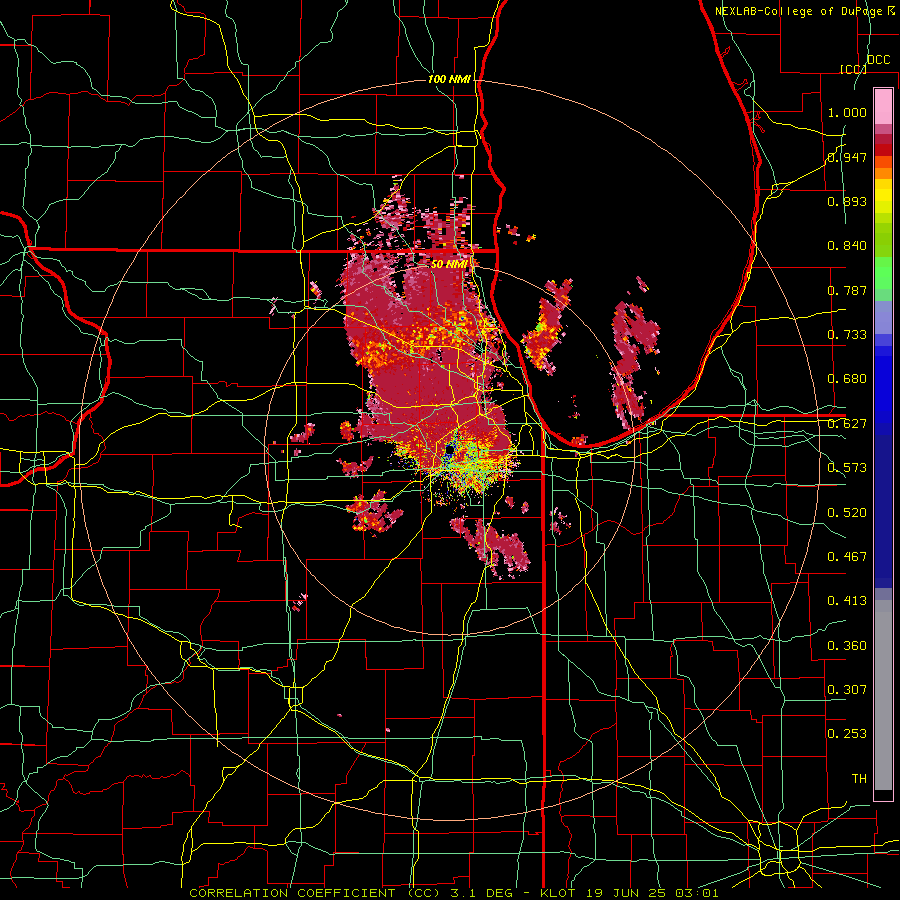
Task: Click the TH label near scale bottom
Action: coord(859,779)
